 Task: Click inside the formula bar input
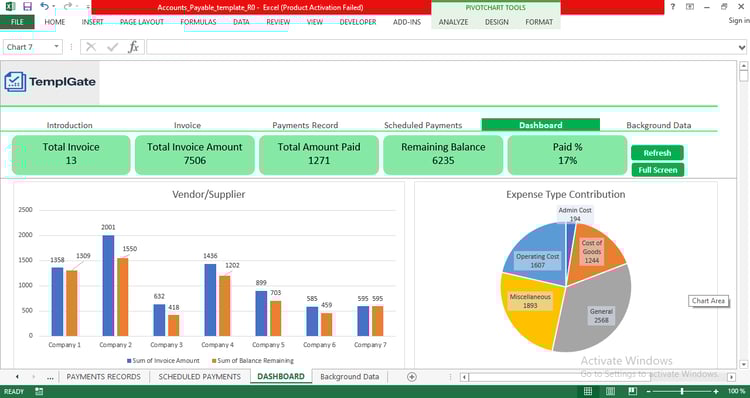tap(441, 47)
